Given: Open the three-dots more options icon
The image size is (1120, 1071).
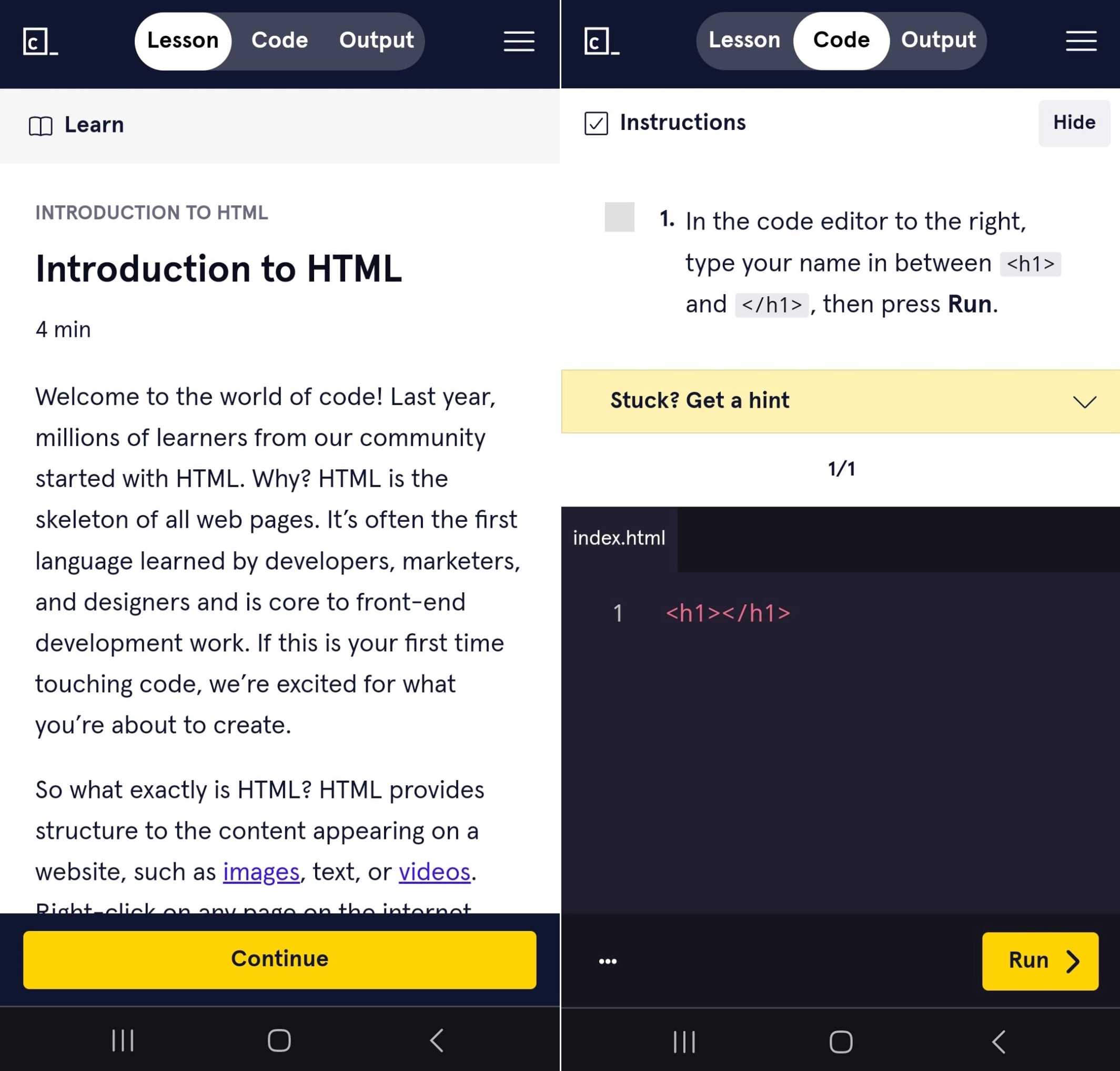Looking at the screenshot, I should point(608,961).
